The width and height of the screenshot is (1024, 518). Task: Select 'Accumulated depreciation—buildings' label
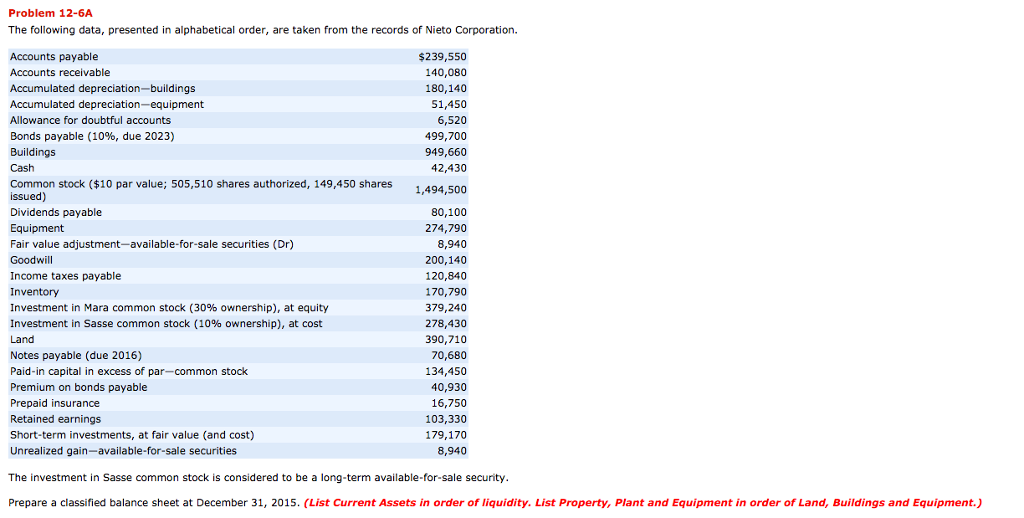[x=103, y=88]
